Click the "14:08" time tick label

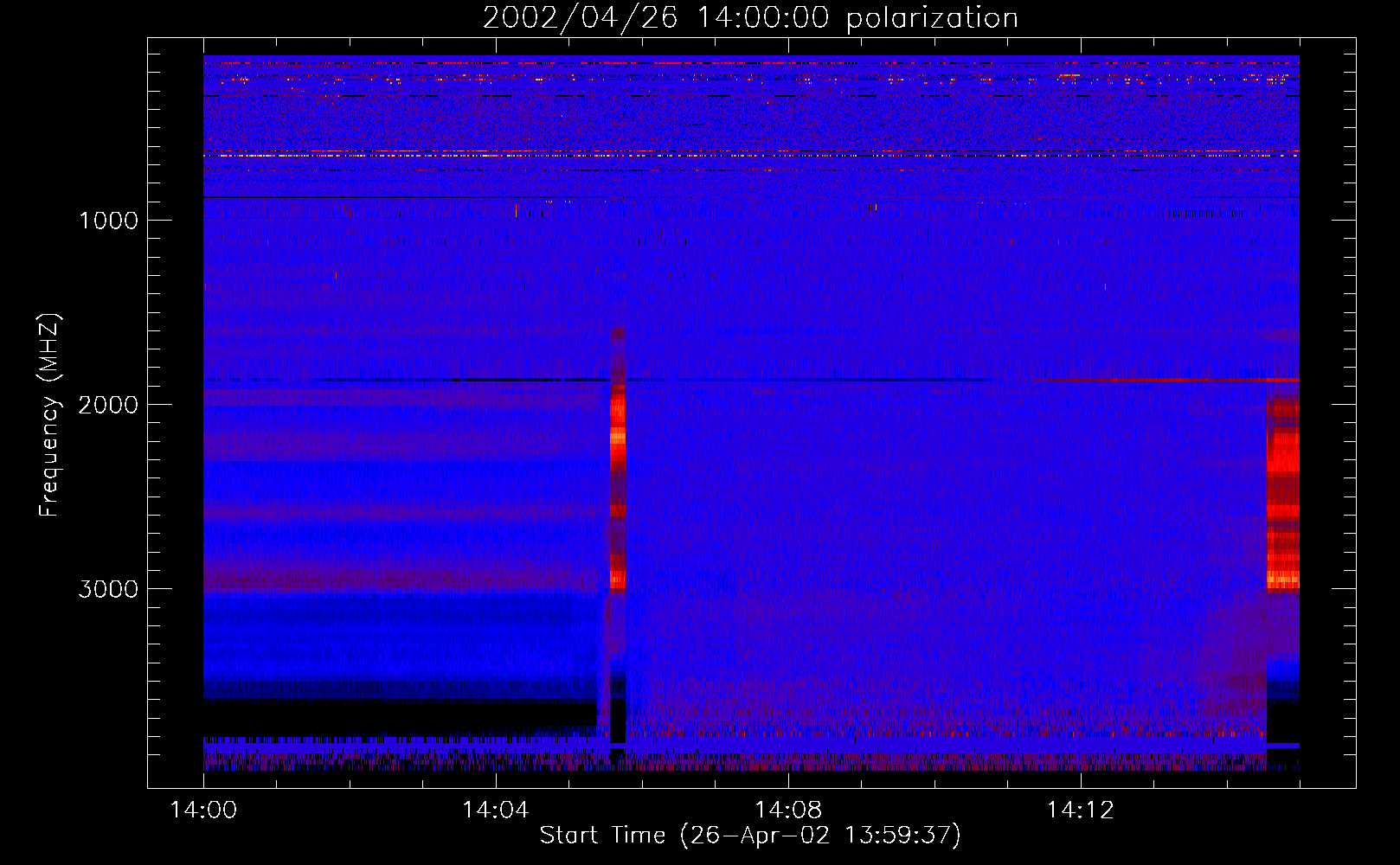(x=788, y=811)
